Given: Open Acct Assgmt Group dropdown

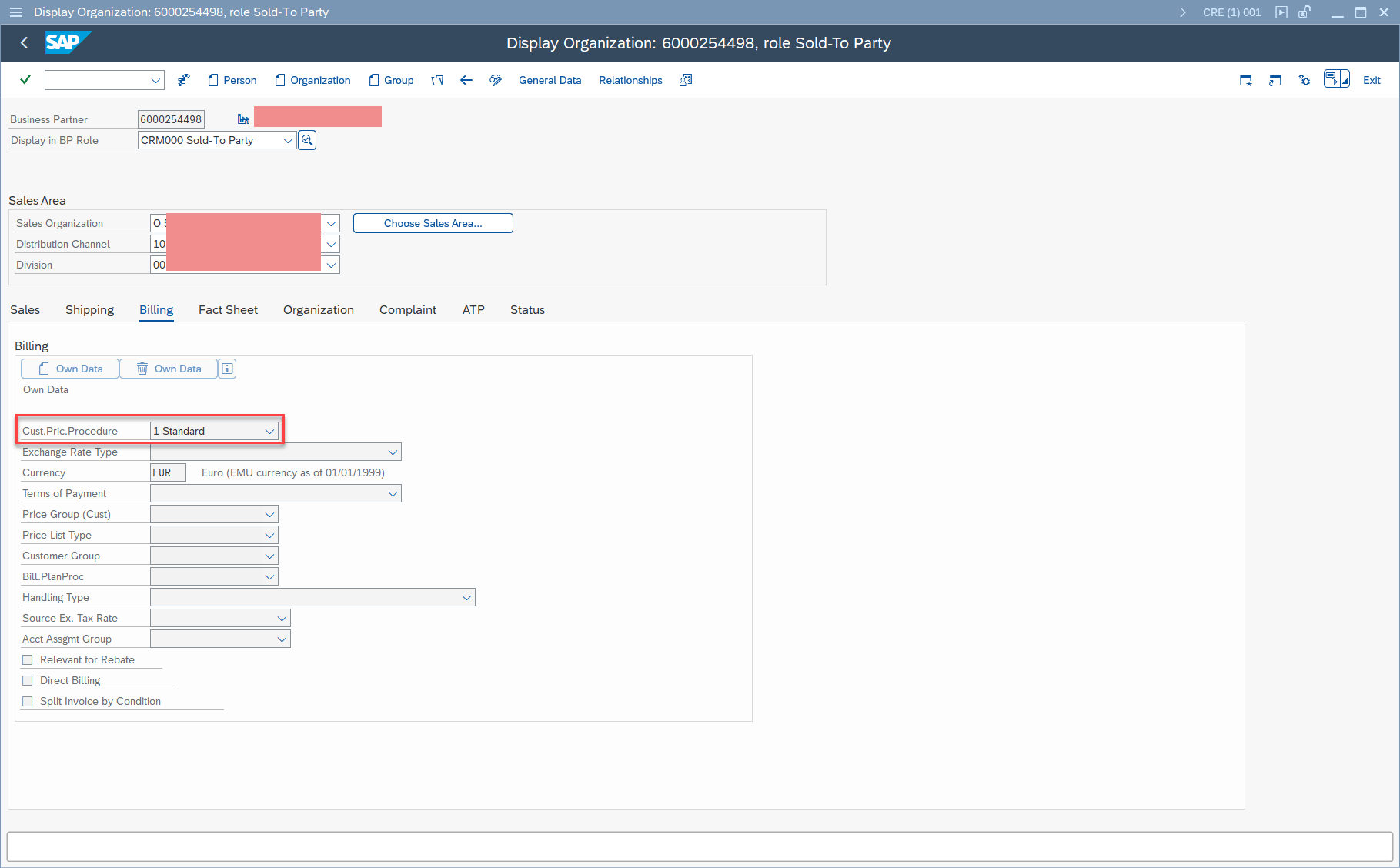Looking at the screenshot, I should point(282,639).
